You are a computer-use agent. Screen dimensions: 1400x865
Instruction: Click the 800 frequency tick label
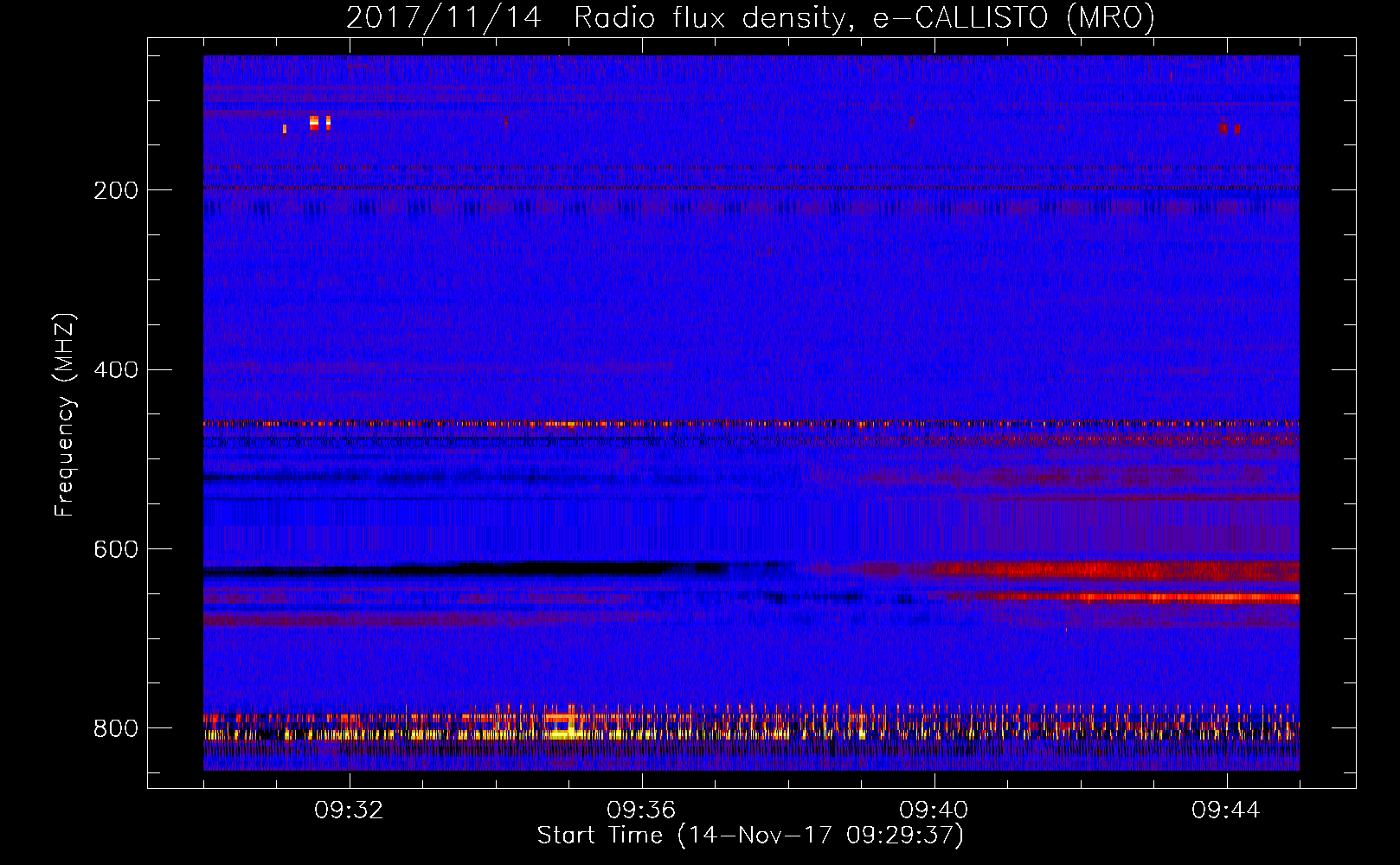pyautogui.click(x=116, y=728)
